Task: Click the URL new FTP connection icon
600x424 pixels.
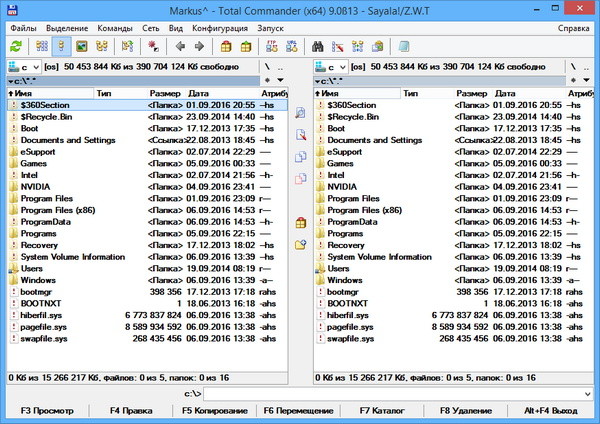Action: pyautogui.click(x=292, y=47)
